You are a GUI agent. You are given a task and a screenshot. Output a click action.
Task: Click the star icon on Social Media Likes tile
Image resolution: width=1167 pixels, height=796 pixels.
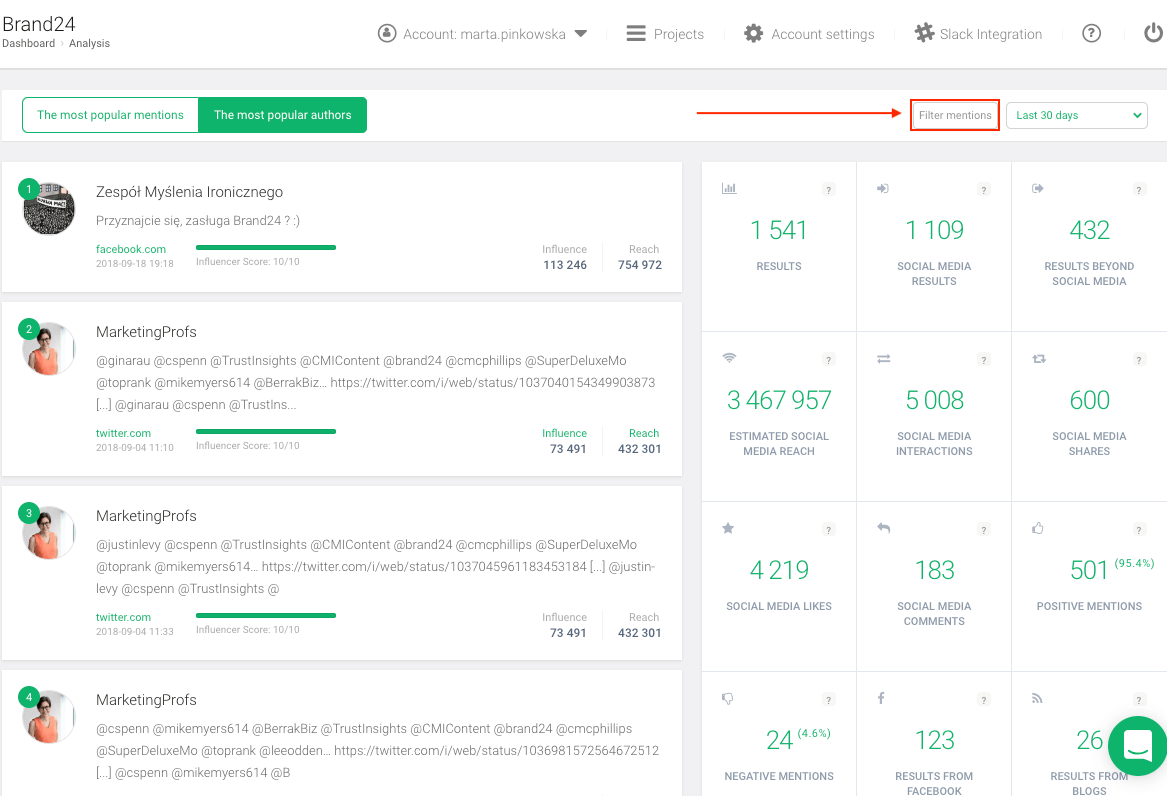(728, 528)
